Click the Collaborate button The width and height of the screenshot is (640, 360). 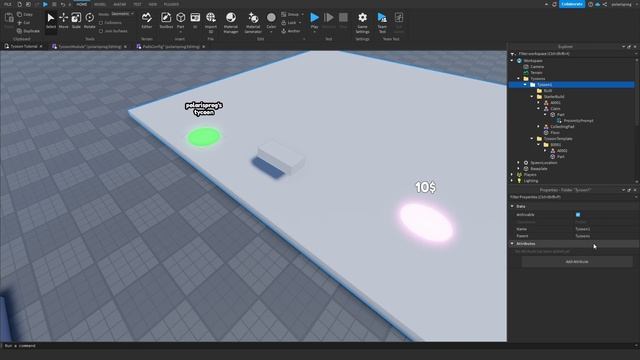[x=572, y=4]
